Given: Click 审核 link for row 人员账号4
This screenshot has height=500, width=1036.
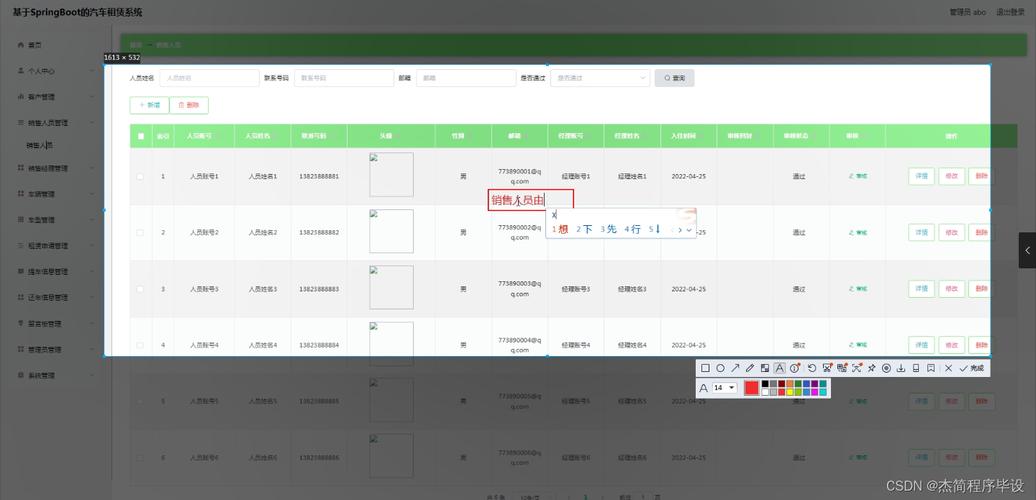Looking at the screenshot, I should [x=858, y=345].
